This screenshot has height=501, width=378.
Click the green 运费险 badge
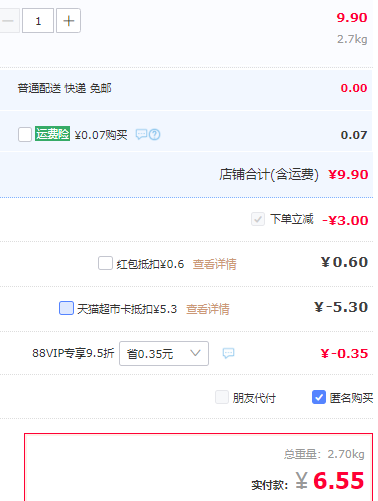52,134
